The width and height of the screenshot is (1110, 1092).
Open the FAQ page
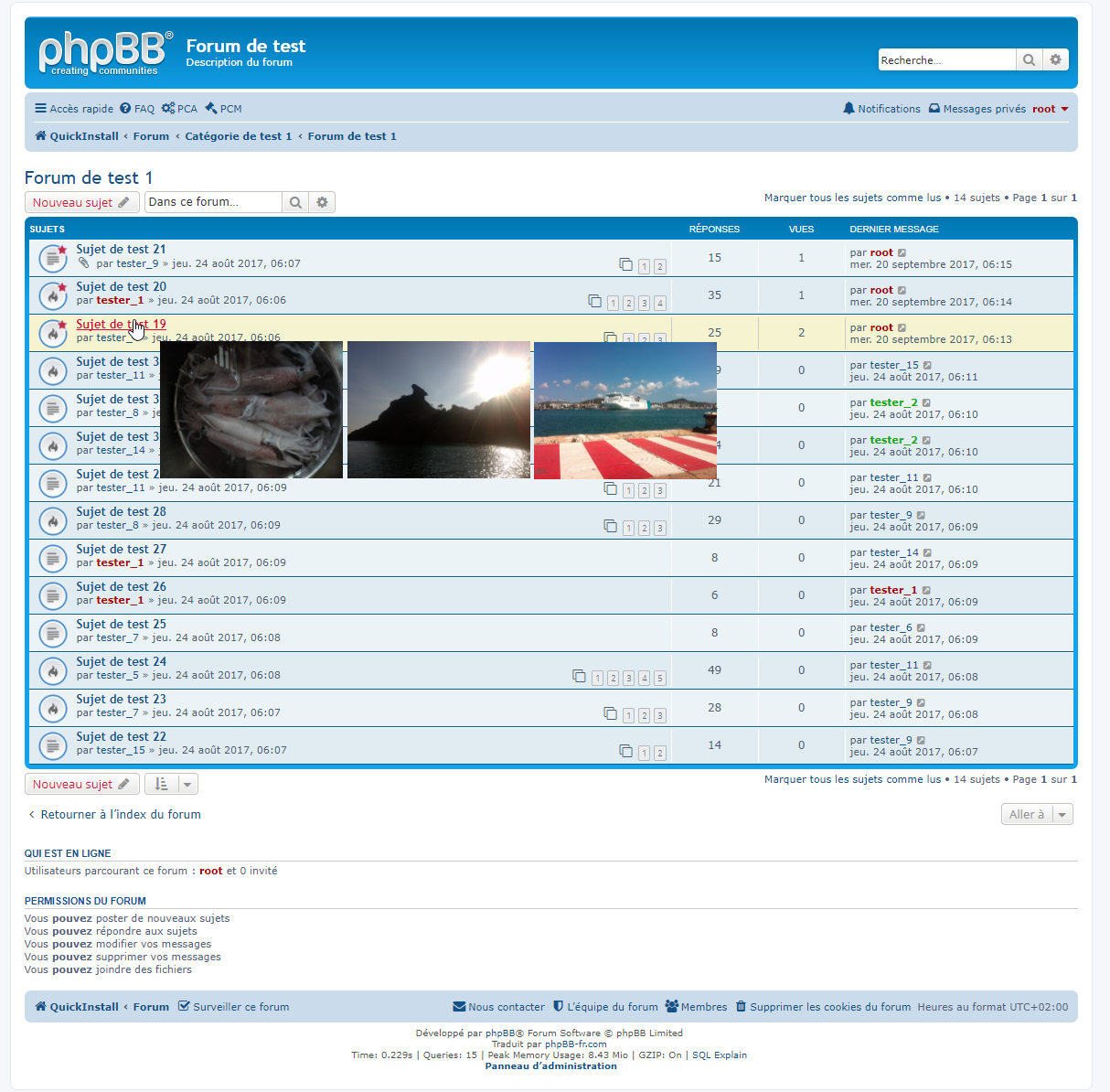[137, 109]
